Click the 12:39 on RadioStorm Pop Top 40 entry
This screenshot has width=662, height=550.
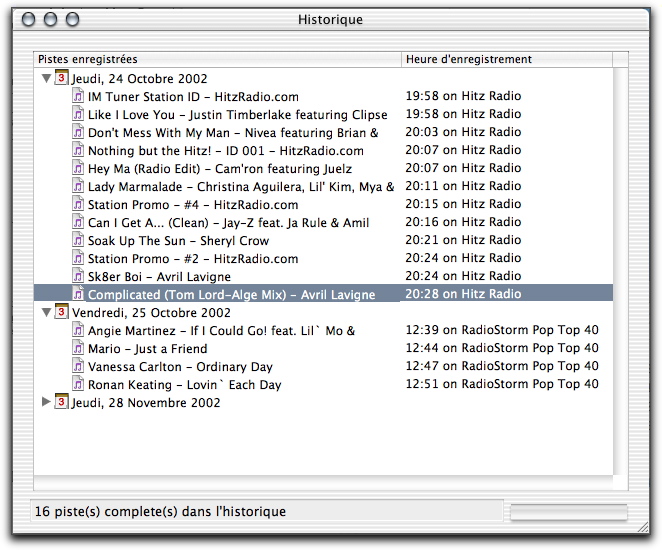pos(501,330)
